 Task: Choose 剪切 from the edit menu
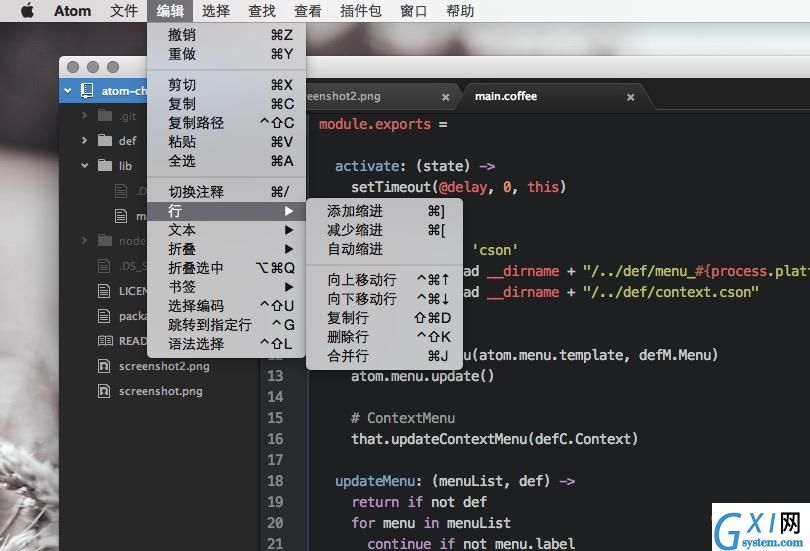pyautogui.click(x=226, y=85)
